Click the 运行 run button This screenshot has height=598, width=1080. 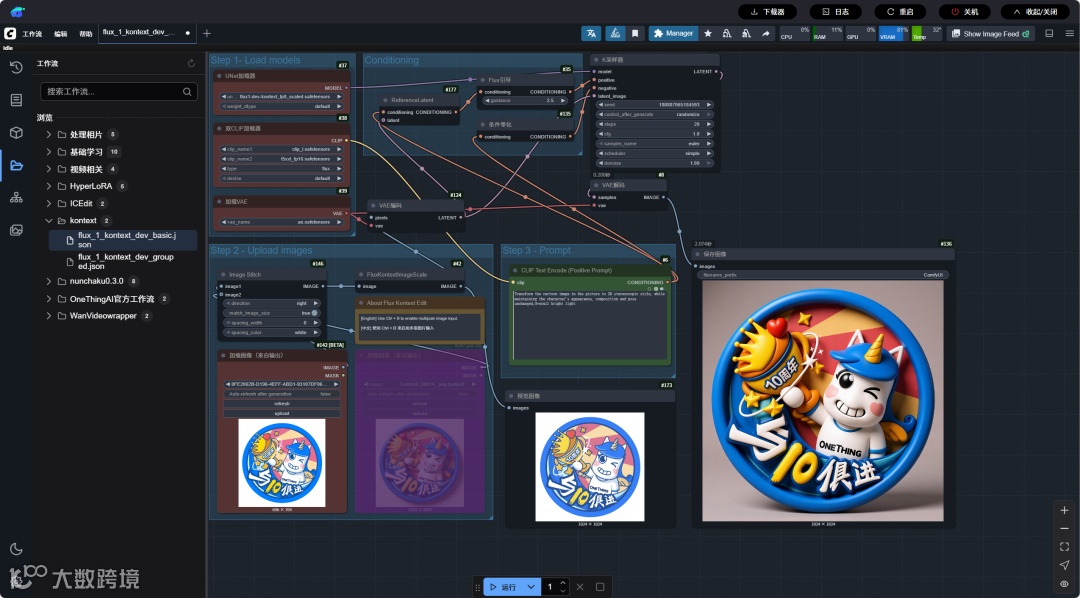point(503,587)
